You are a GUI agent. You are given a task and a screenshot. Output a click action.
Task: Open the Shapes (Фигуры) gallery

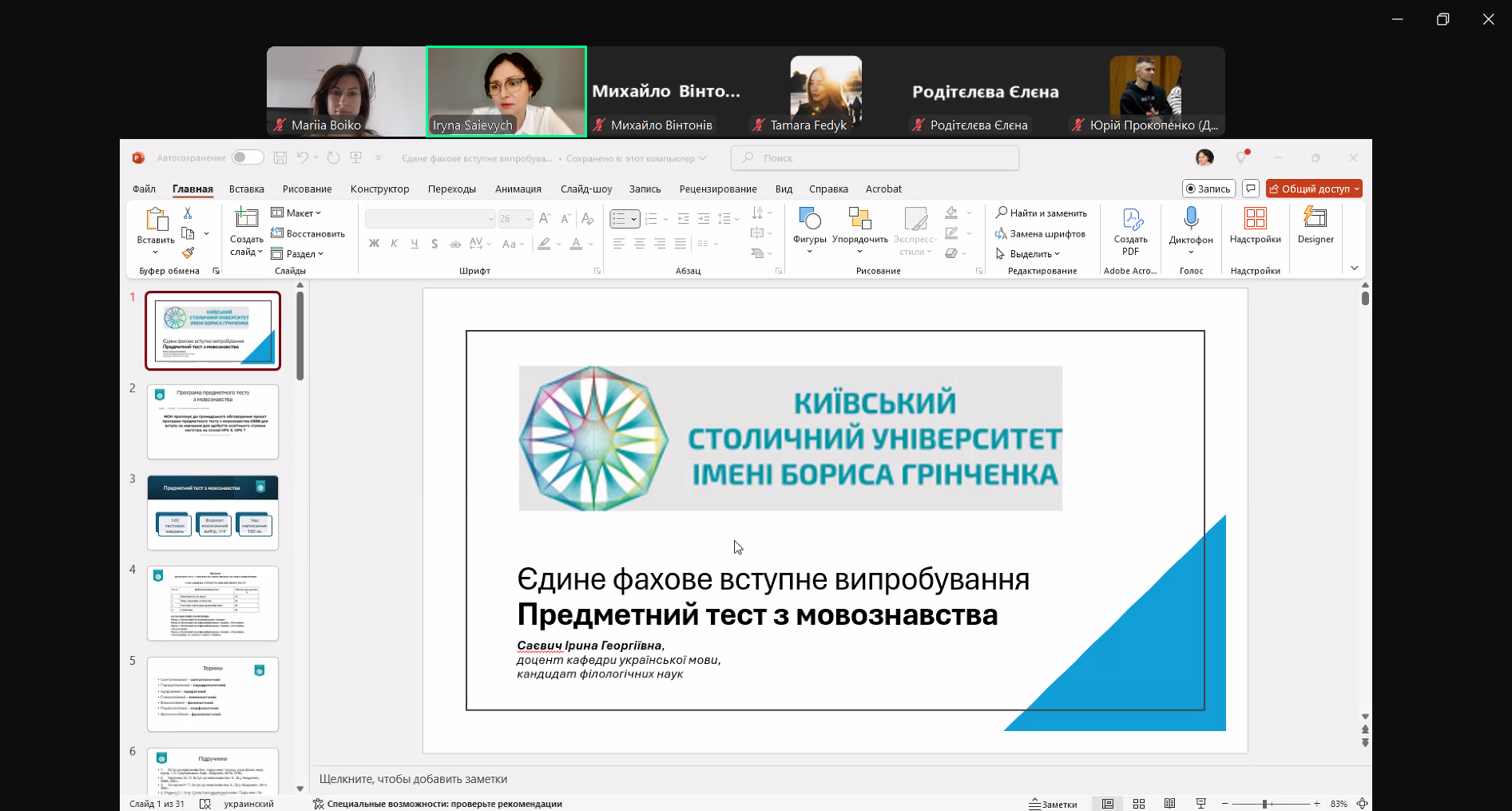809,220
